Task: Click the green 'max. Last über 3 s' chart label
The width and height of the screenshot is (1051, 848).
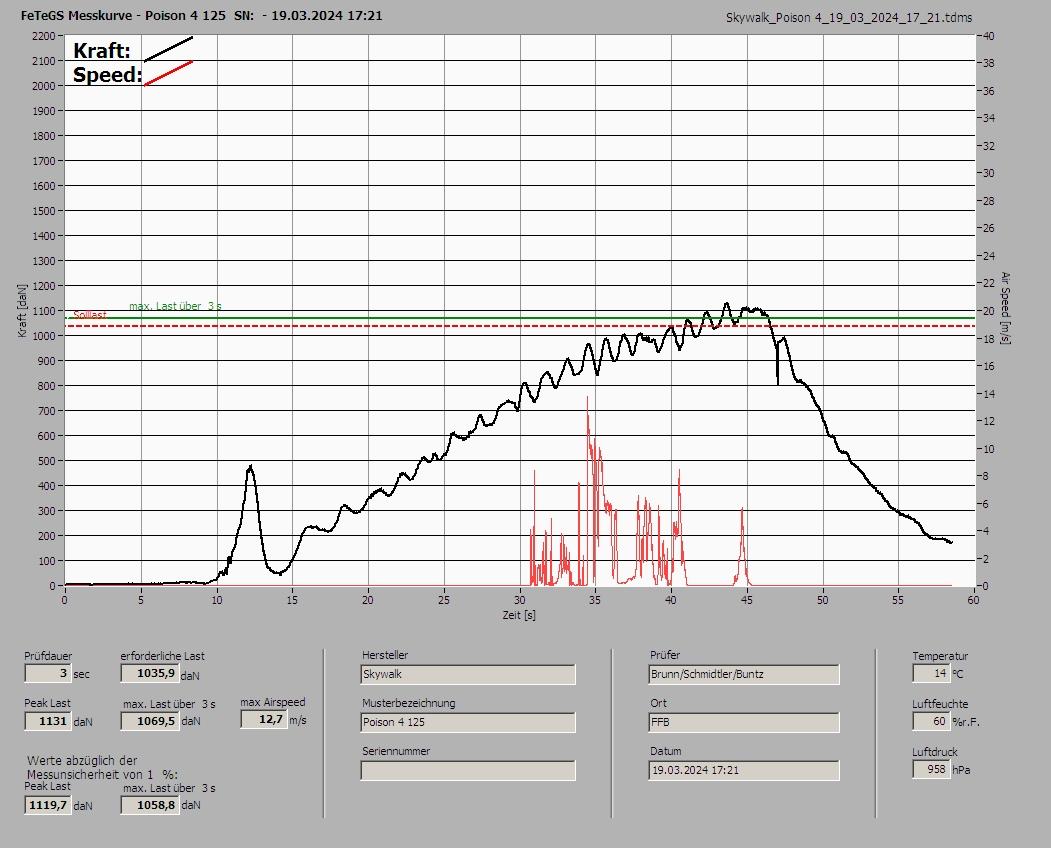Action: click(x=176, y=306)
